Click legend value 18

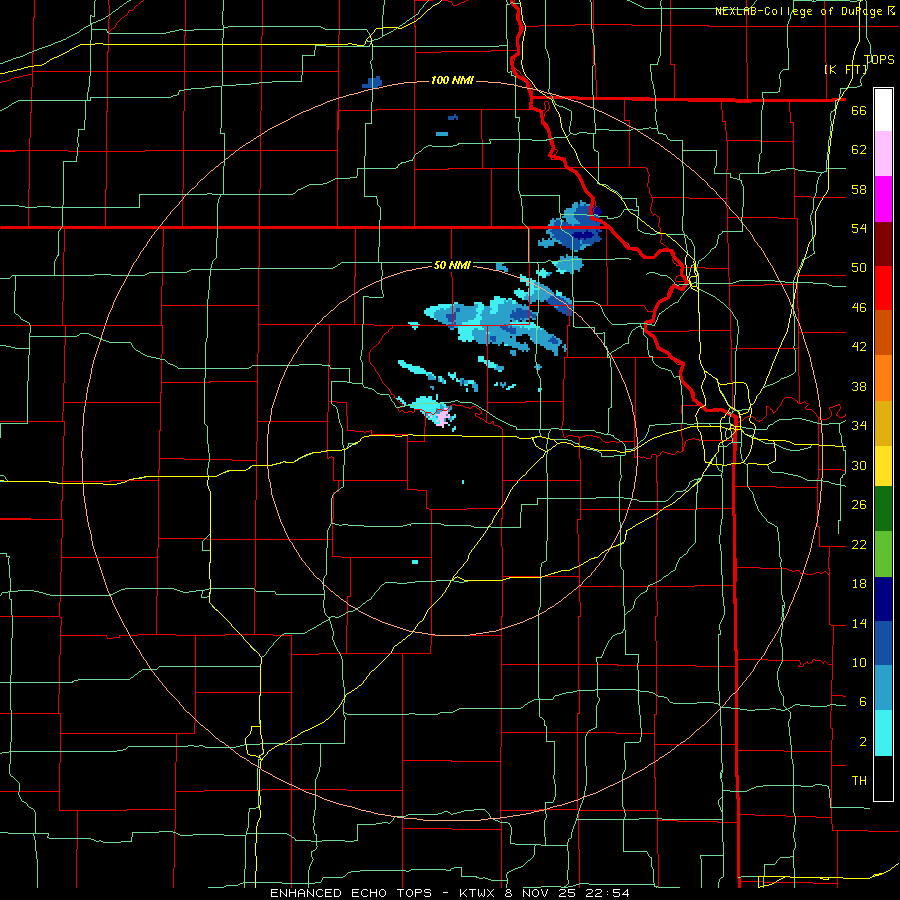[x=859, y=584]
